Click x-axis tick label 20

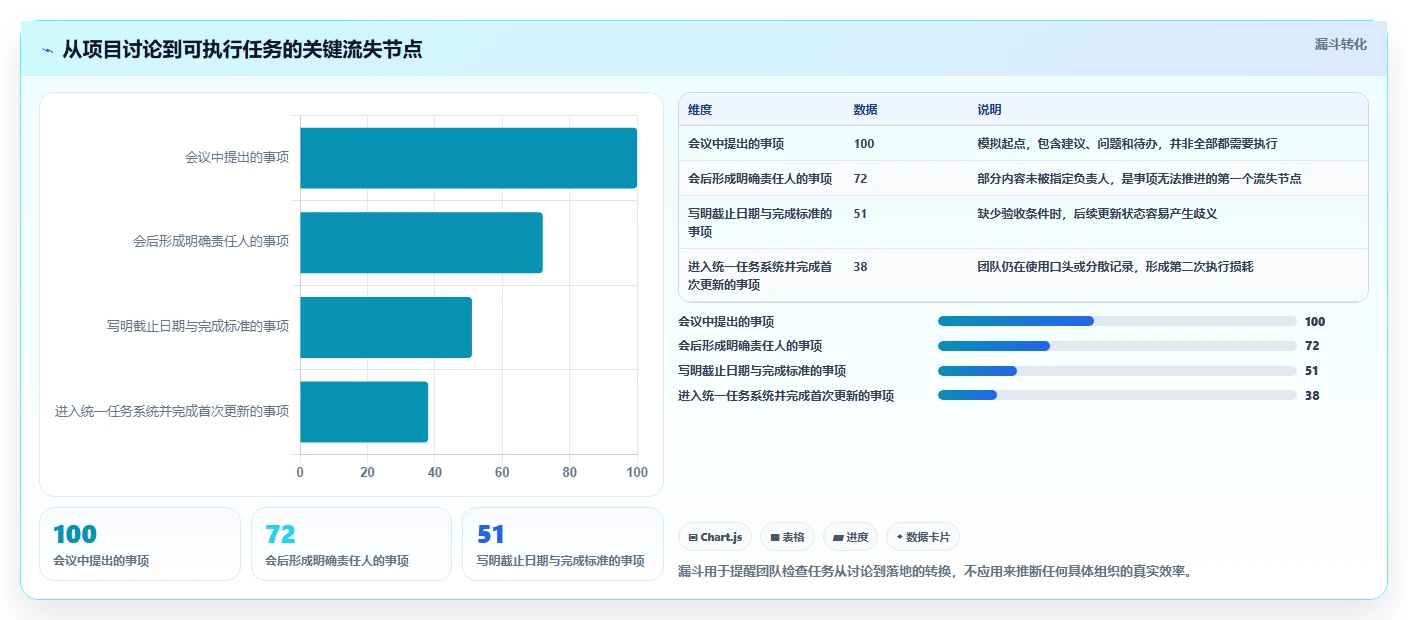click(367, 472)
